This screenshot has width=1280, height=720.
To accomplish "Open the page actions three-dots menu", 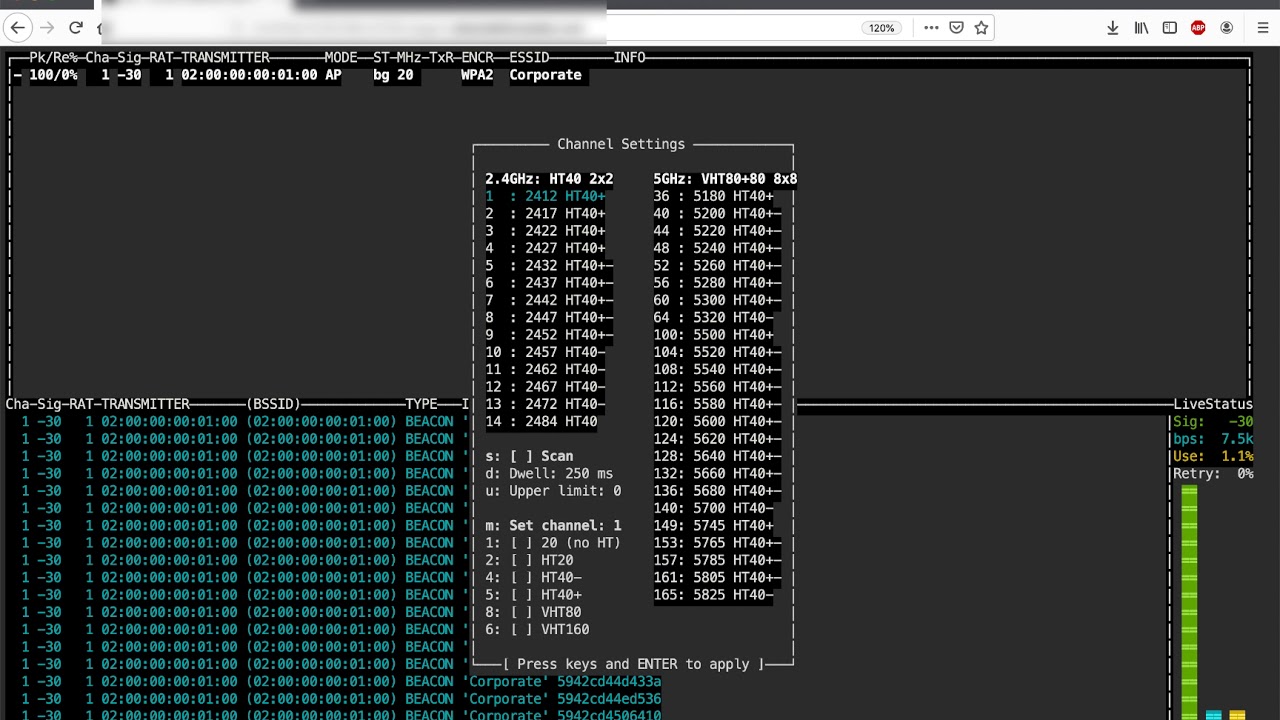I will click(931, 28).
